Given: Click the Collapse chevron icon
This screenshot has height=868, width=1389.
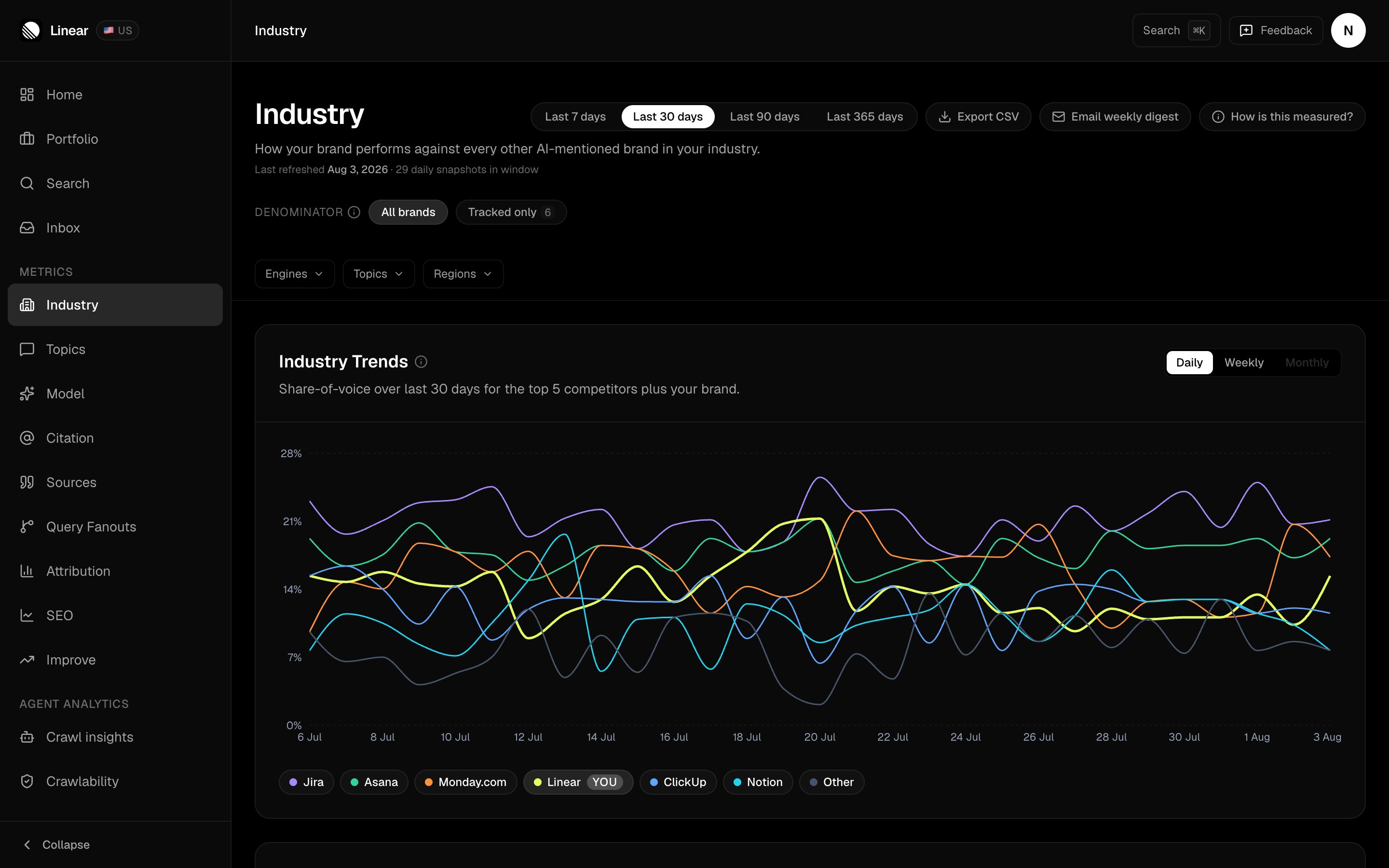Looking at the screenshot, I should tap(27, 844).
